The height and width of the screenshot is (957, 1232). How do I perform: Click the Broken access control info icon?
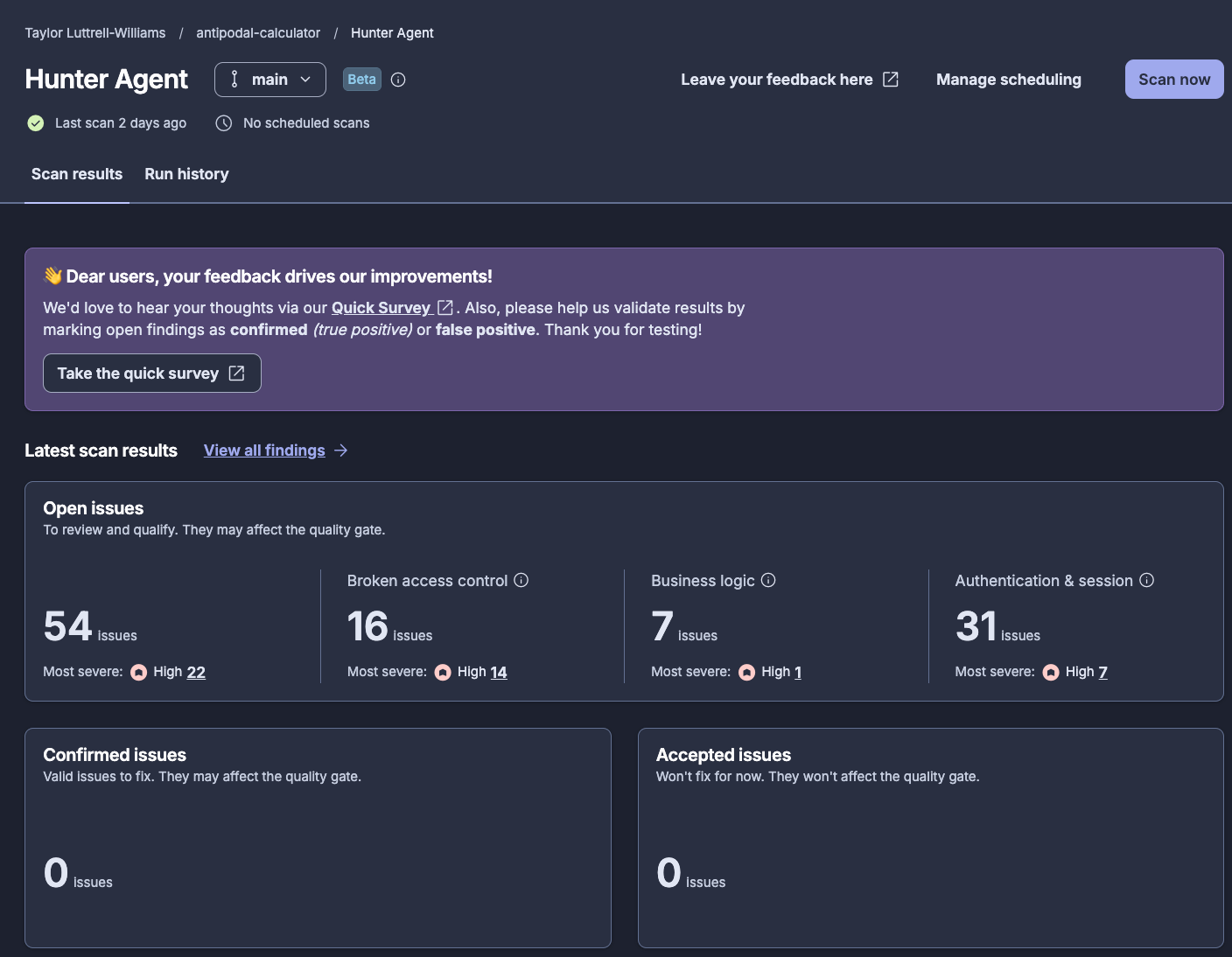[521, 580]
